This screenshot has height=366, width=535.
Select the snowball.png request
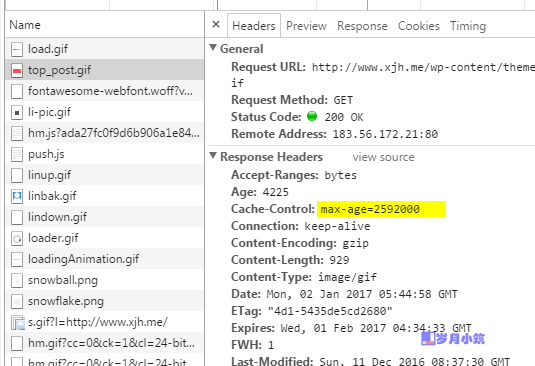tap(105, 280)
